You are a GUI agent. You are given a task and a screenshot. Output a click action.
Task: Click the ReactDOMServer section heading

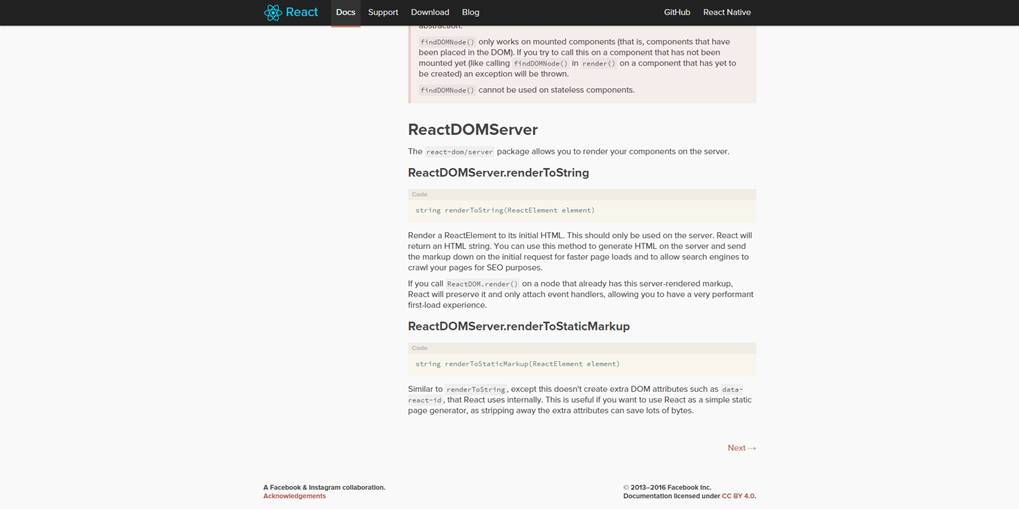tap(473, 130)
